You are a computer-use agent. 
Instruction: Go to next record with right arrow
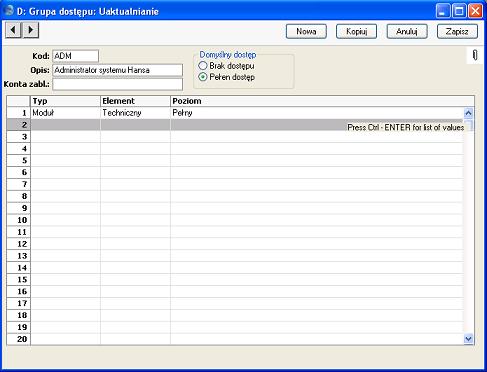coord(31,30)
